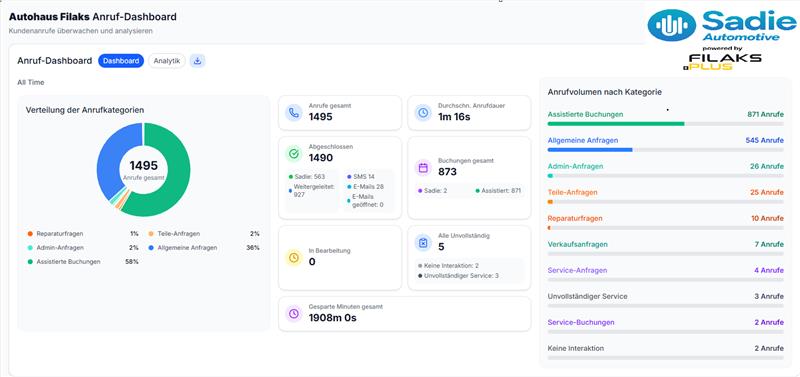The height and width of the screenshot is (377, 800).
Task: Click the Assistiert: 871 entry
Action: click(497, 191)
